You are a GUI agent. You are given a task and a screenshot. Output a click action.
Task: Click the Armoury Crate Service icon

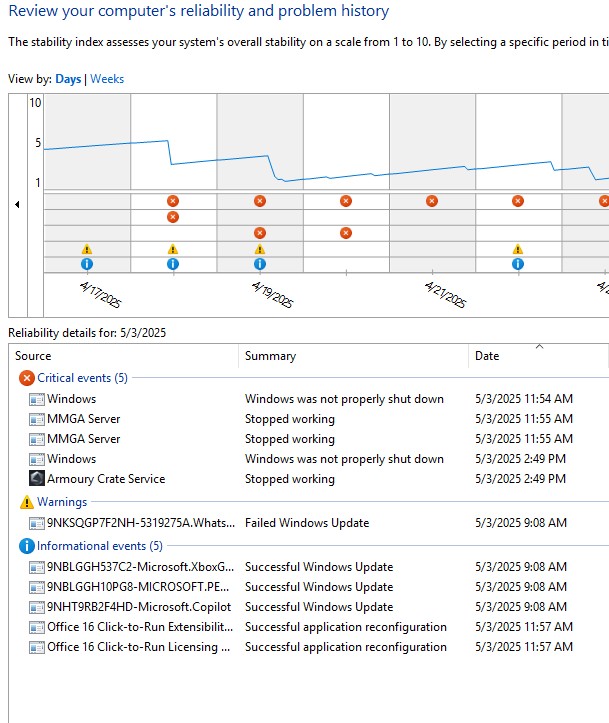click(36, 478)
